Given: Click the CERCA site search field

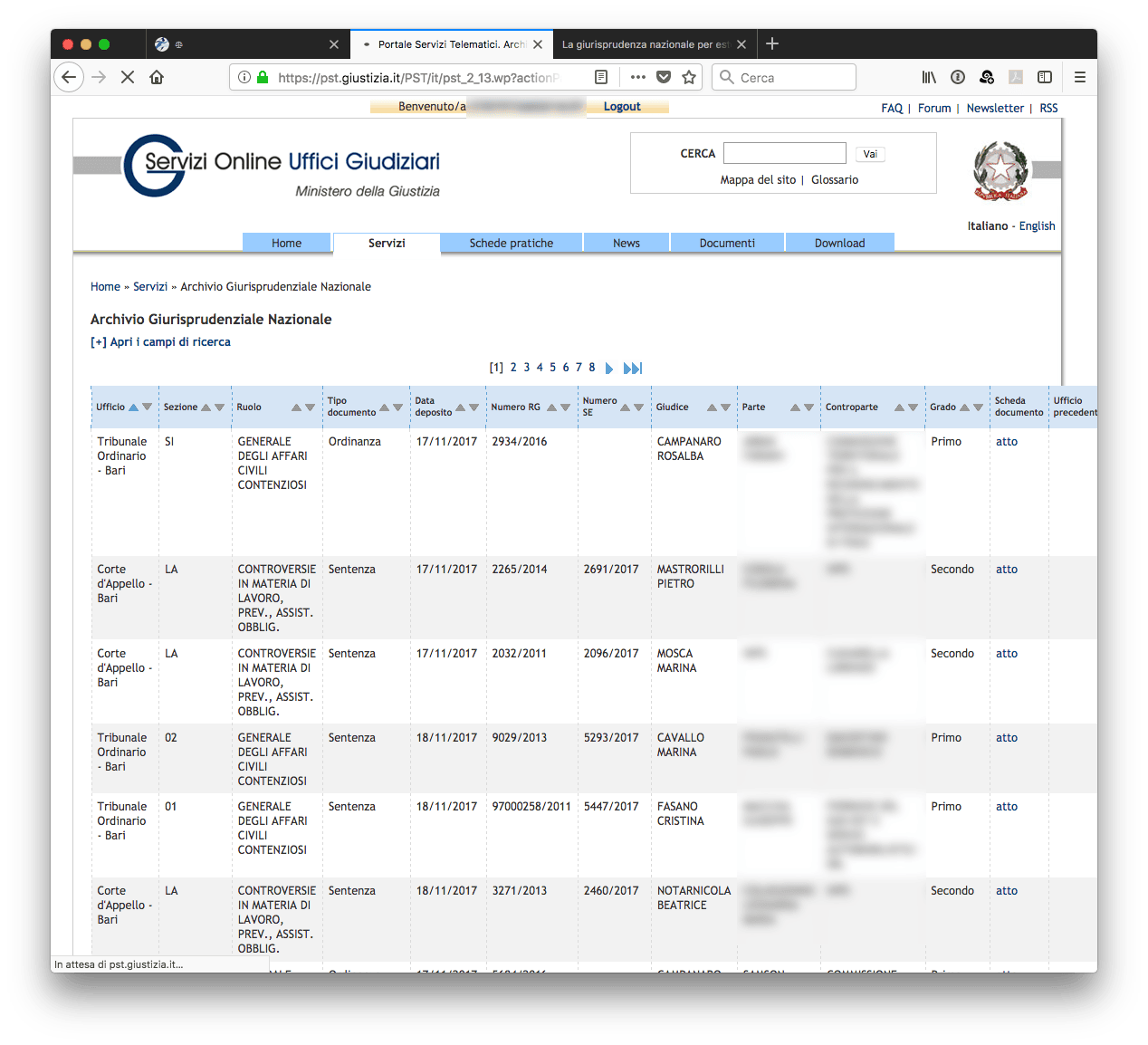Looking at the screenshot, I should pos(785,153).
